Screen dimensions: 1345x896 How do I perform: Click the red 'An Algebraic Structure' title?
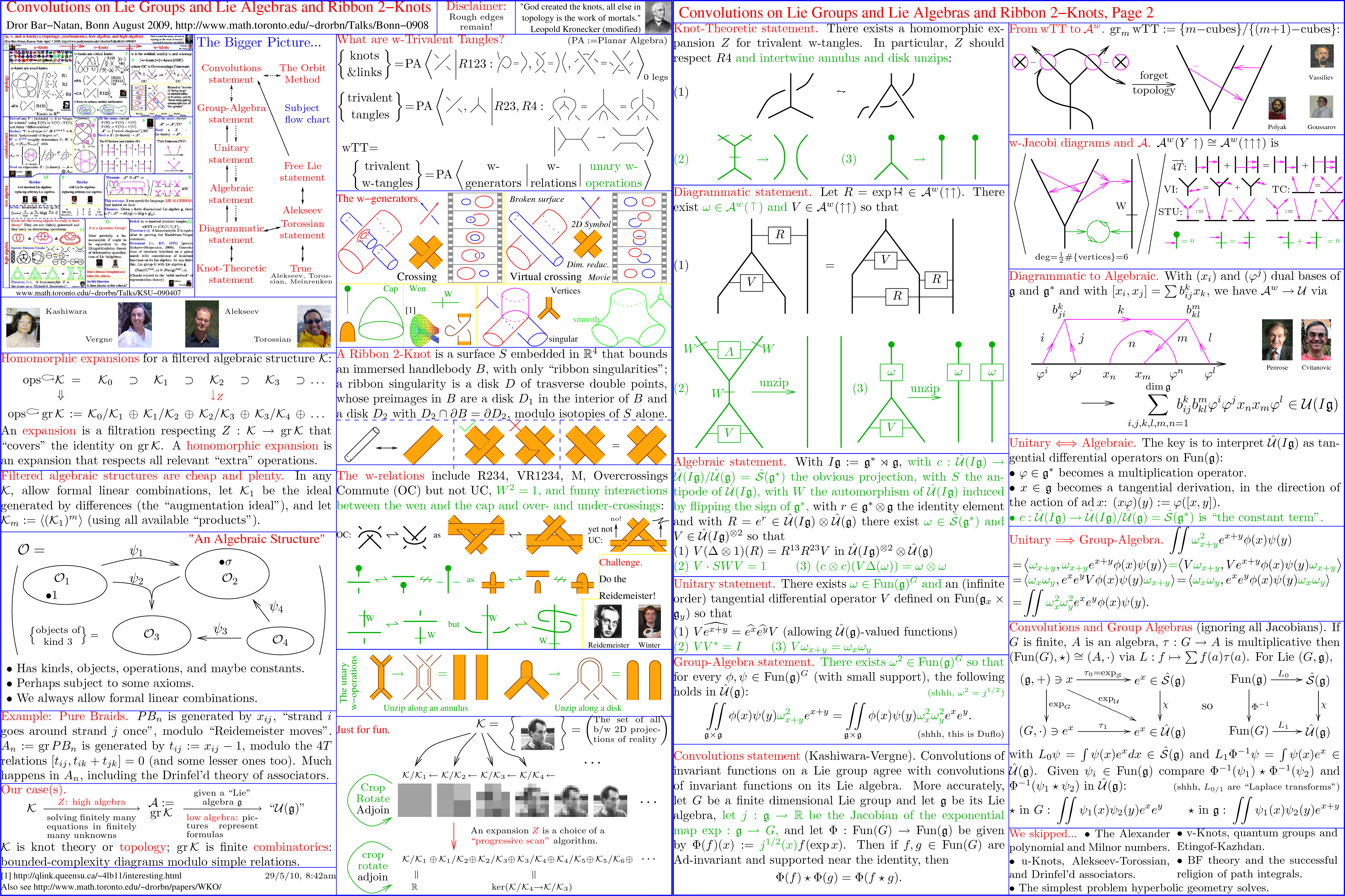pos(257,539)
